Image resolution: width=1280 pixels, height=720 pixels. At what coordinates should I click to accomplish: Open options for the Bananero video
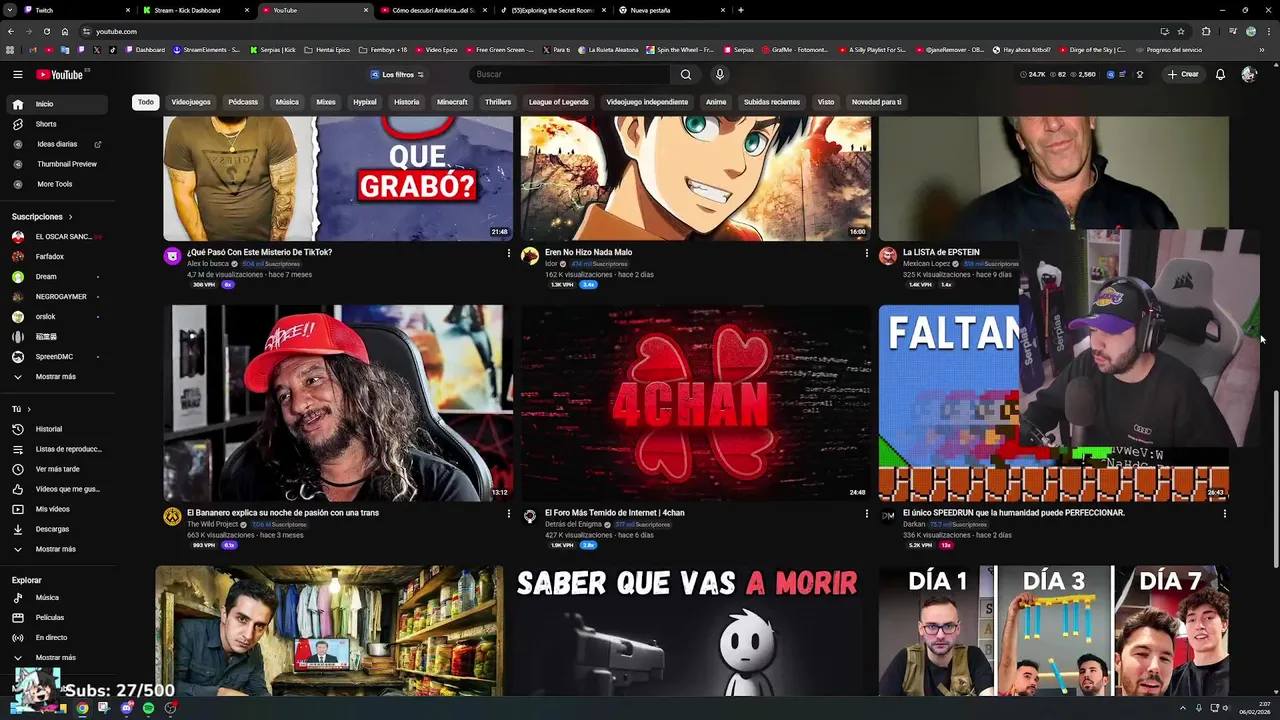tap(508, 514)
